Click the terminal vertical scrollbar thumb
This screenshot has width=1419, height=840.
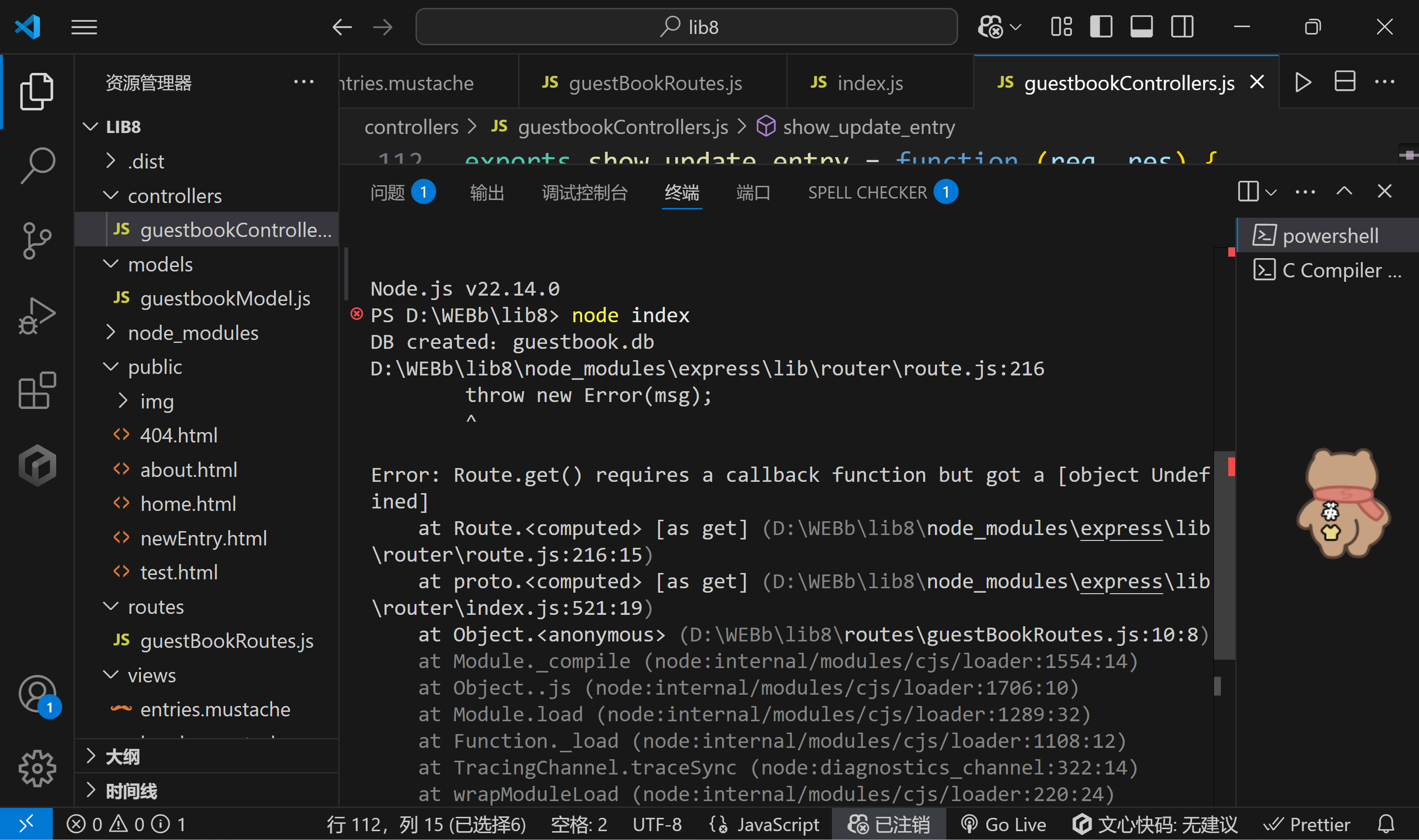coord(1224,555)
